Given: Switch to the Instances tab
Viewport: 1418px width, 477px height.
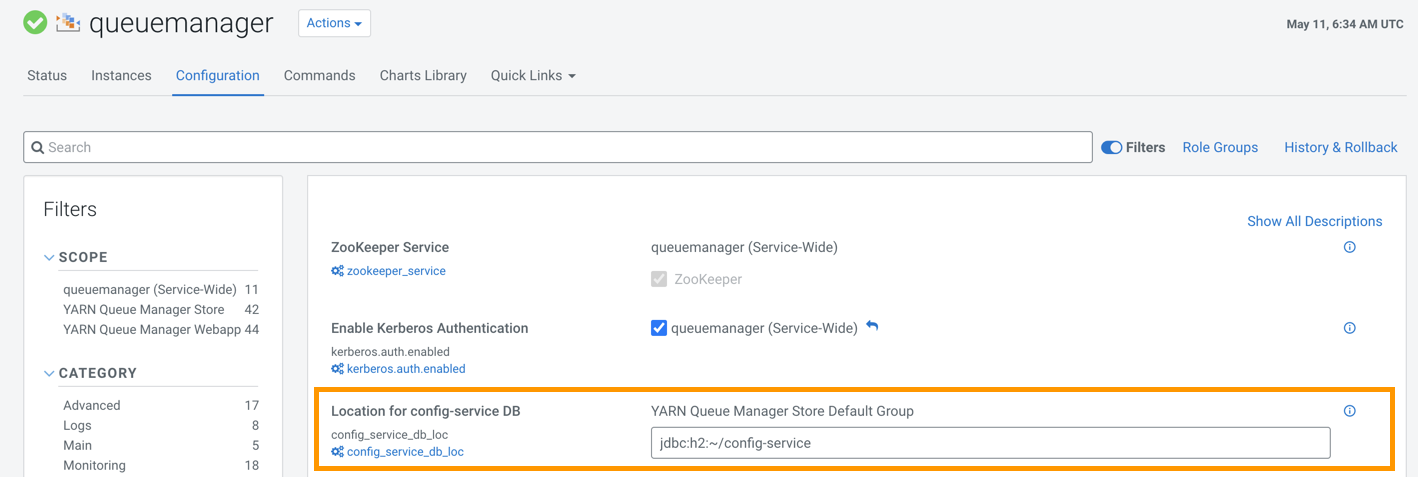Looking at the screenshot, I should tap(121, 76).
